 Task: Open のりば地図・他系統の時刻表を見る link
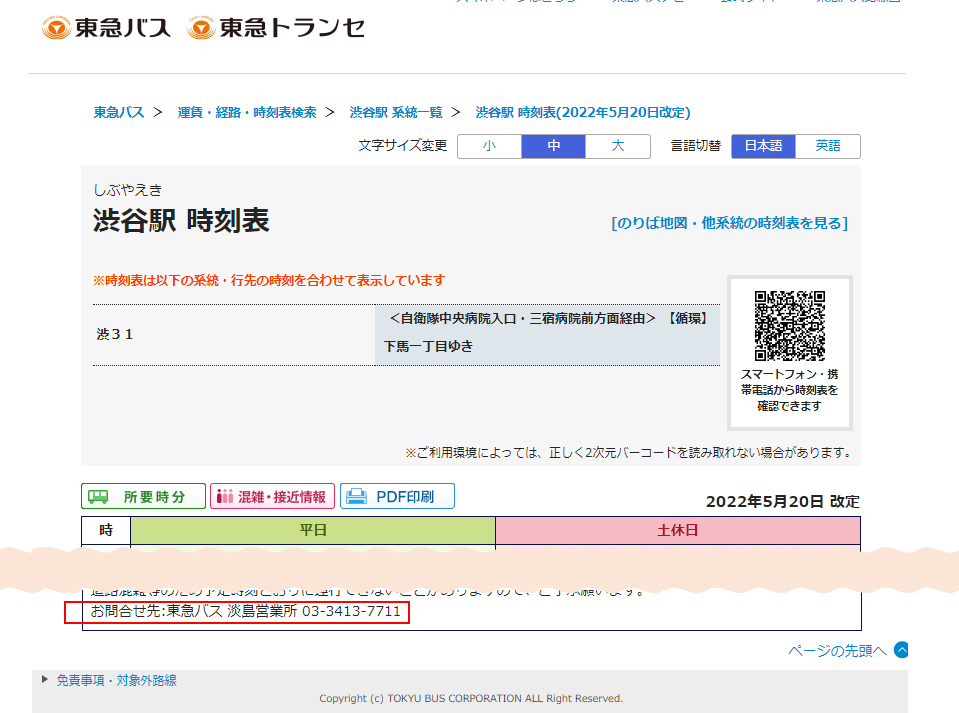730,223
